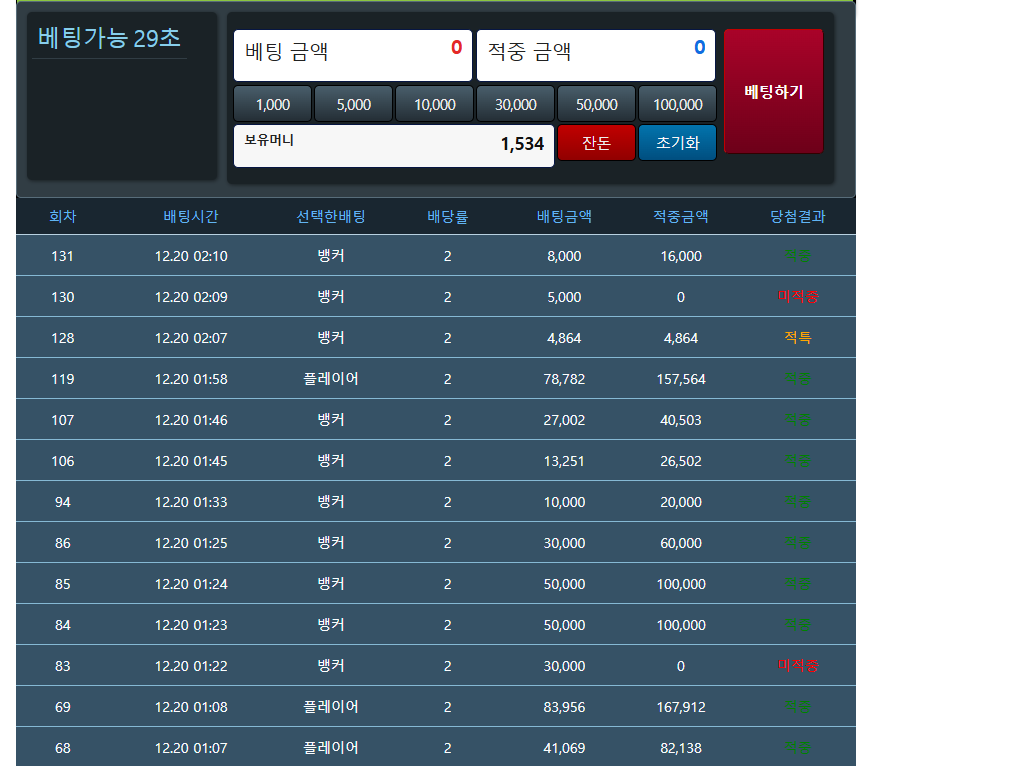
Task: Select round number 86
Action: click(63, 543)
